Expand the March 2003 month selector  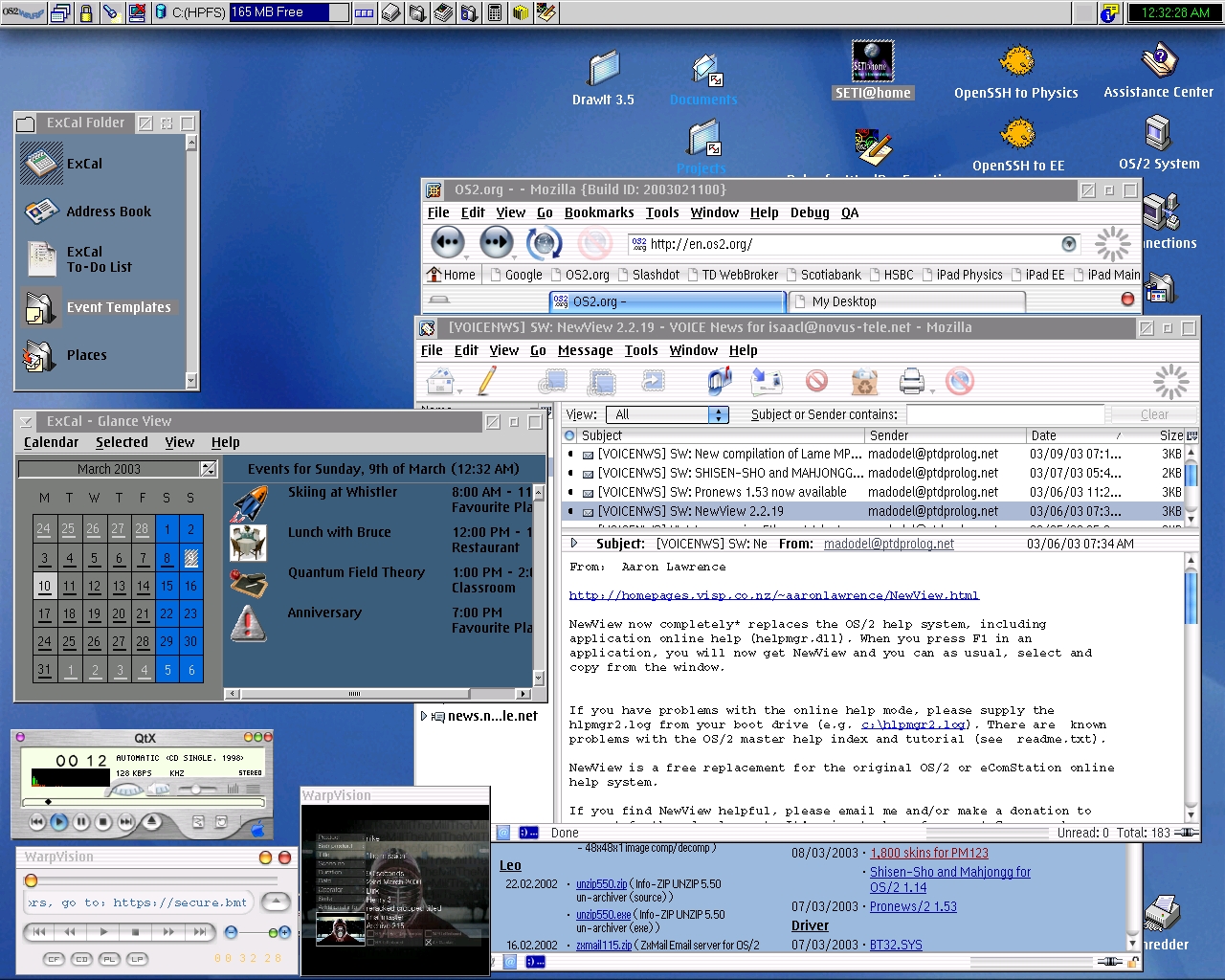pos(208,469)
